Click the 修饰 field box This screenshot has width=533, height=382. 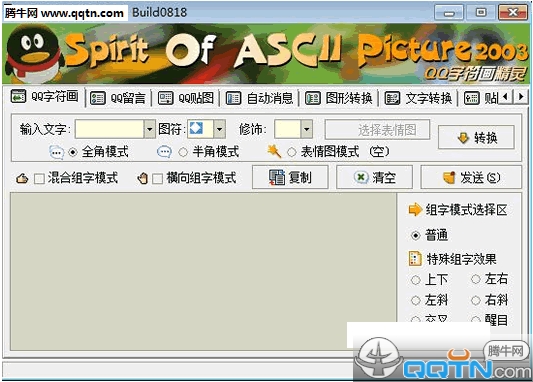click(287, 129)
